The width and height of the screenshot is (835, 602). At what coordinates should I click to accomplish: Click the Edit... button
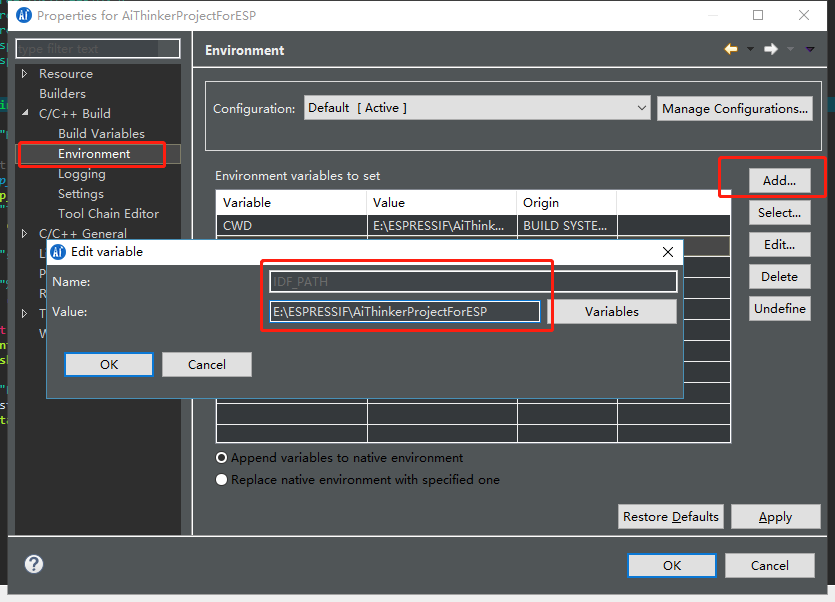pos(780,245)
